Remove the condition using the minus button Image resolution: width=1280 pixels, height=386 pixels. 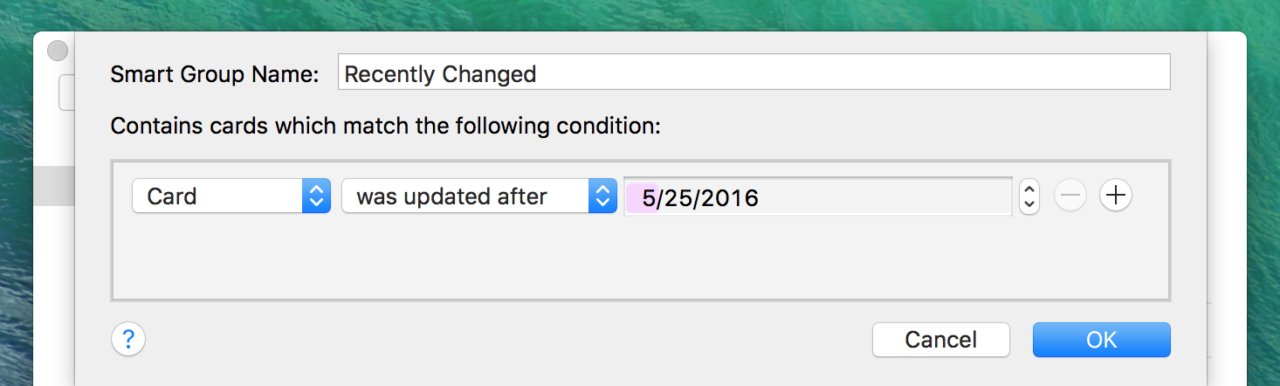(x=1070, y=196)
